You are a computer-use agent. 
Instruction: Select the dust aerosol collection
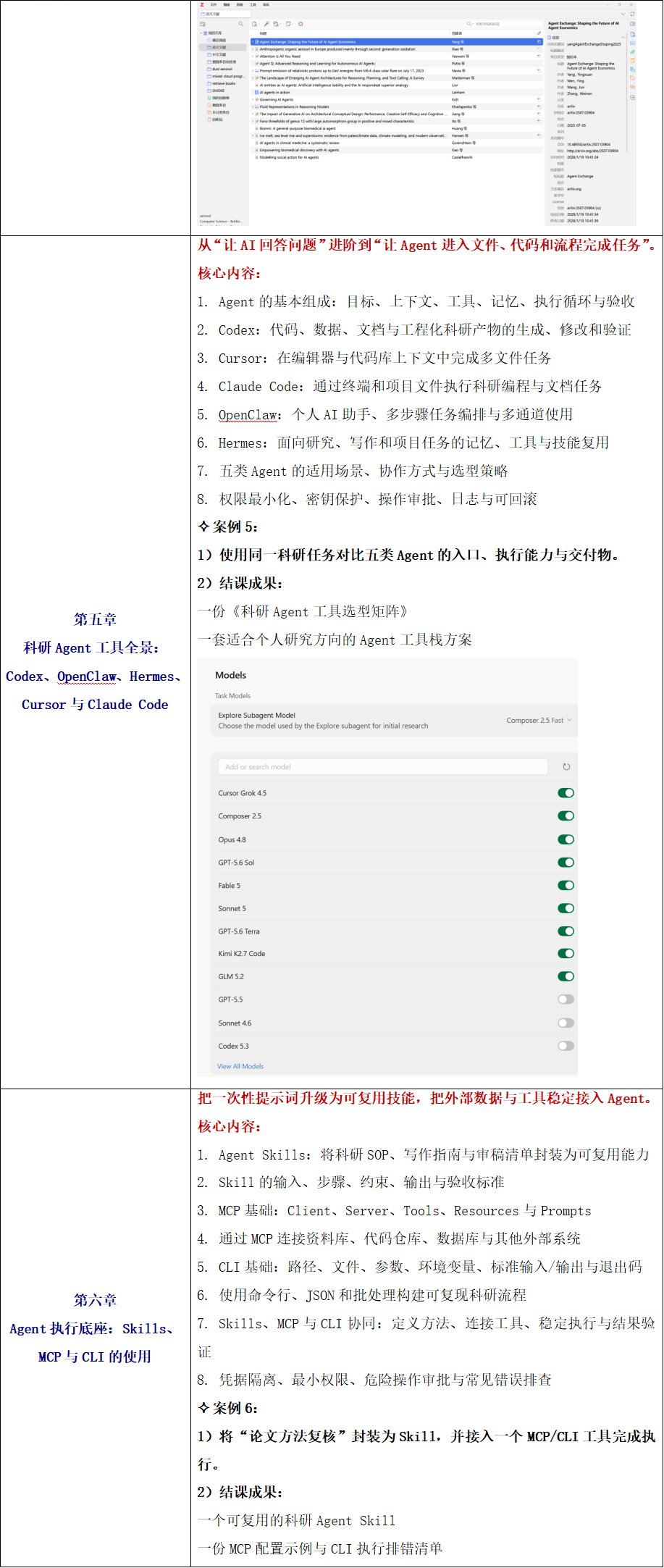(222, 69)
